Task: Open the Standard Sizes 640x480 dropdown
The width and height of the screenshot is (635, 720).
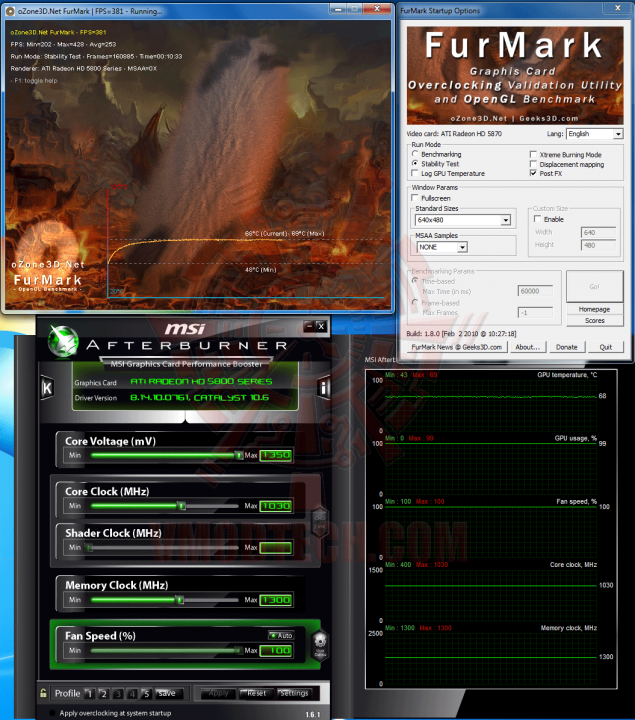Action: click(463, 220)
